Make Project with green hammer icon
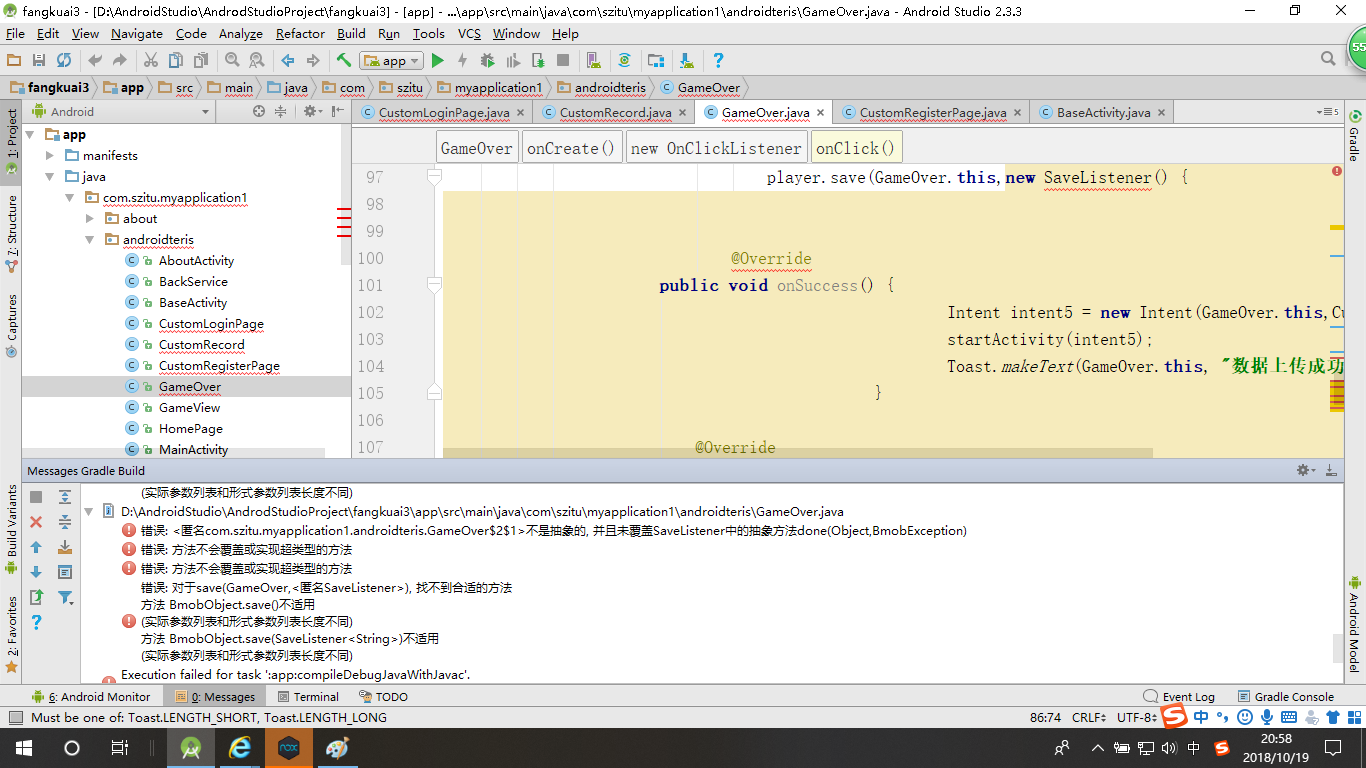 pyautogui.click(x=344, y=61)
